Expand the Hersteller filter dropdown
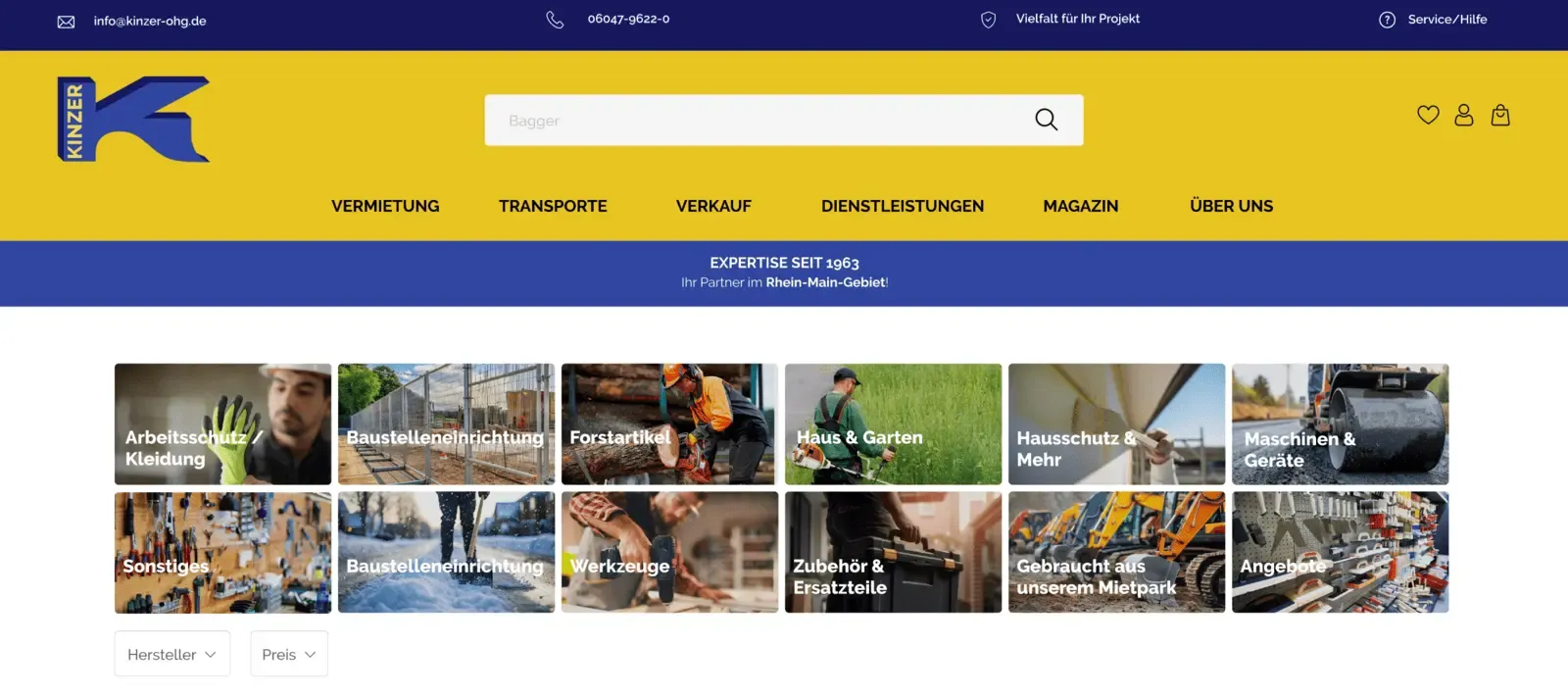Image resolution: width=1568 pixels, height=697 pixels. click(171, 654)
